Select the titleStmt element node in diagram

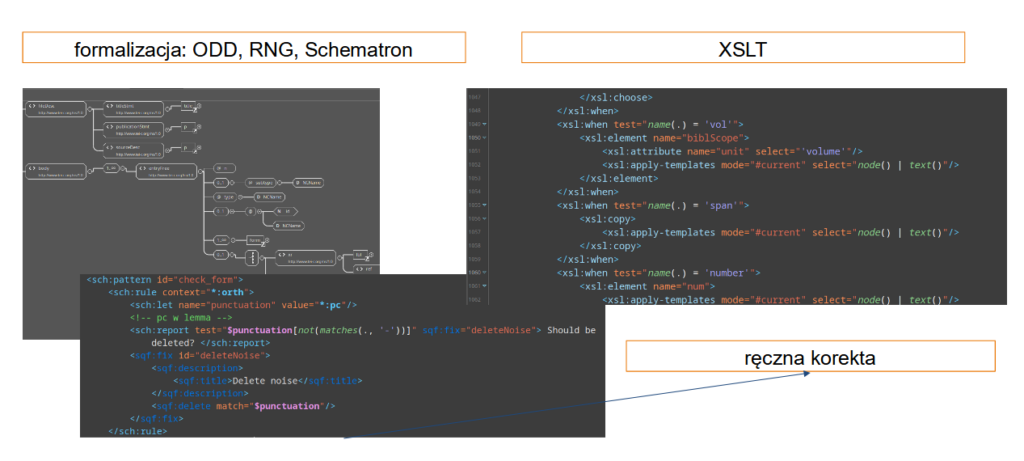(x=131, y=110)
